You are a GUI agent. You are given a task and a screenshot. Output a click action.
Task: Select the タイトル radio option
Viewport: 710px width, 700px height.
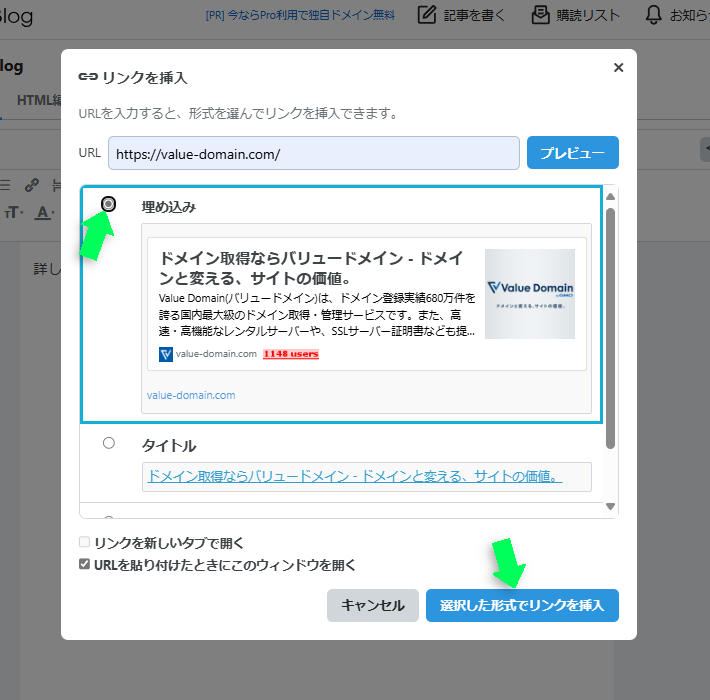109,443
